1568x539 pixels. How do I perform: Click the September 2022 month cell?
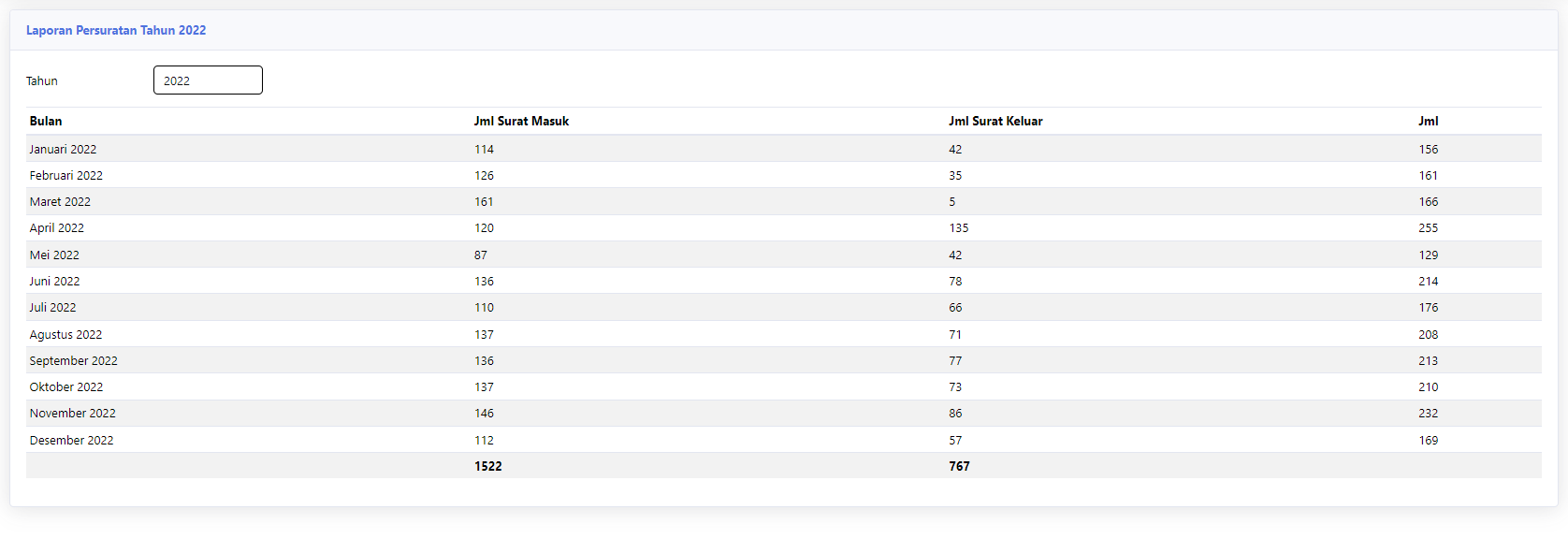click(x=74, y=360)
